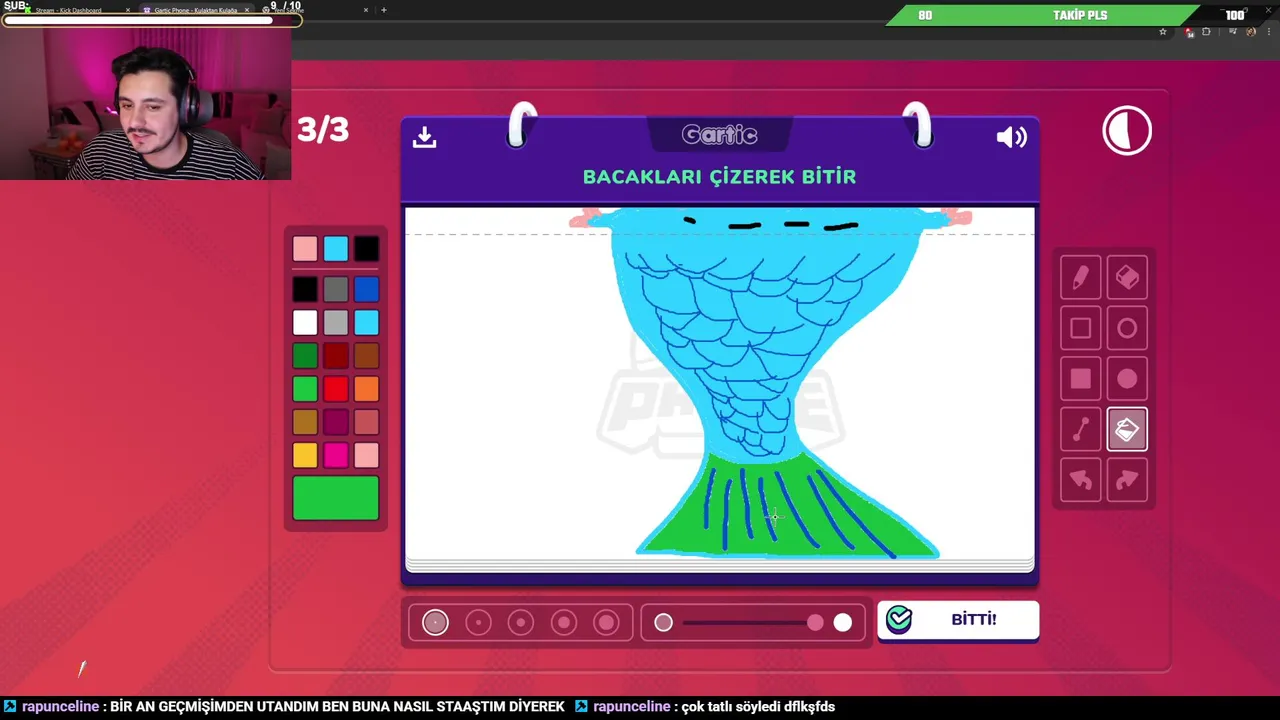
Task: Close the Yeni Sekme browser tab
Action: coord(366,10)
